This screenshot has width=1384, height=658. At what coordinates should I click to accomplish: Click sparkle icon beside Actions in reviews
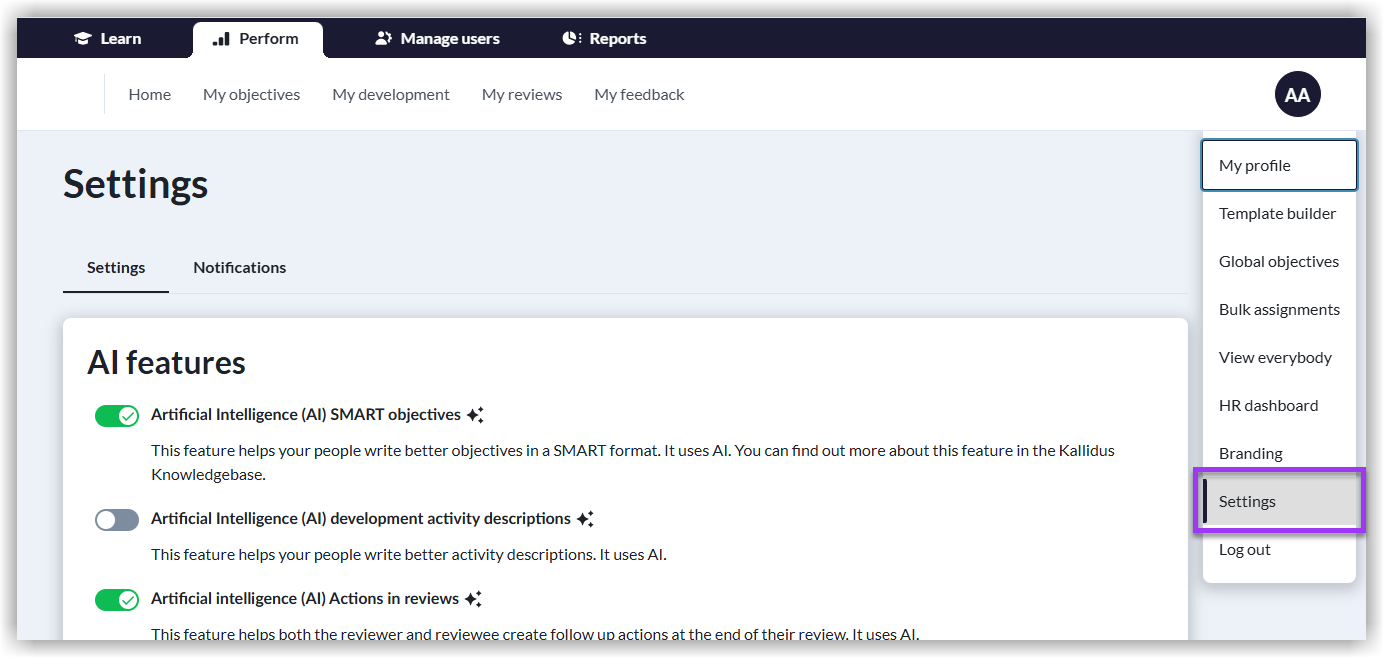473,599
